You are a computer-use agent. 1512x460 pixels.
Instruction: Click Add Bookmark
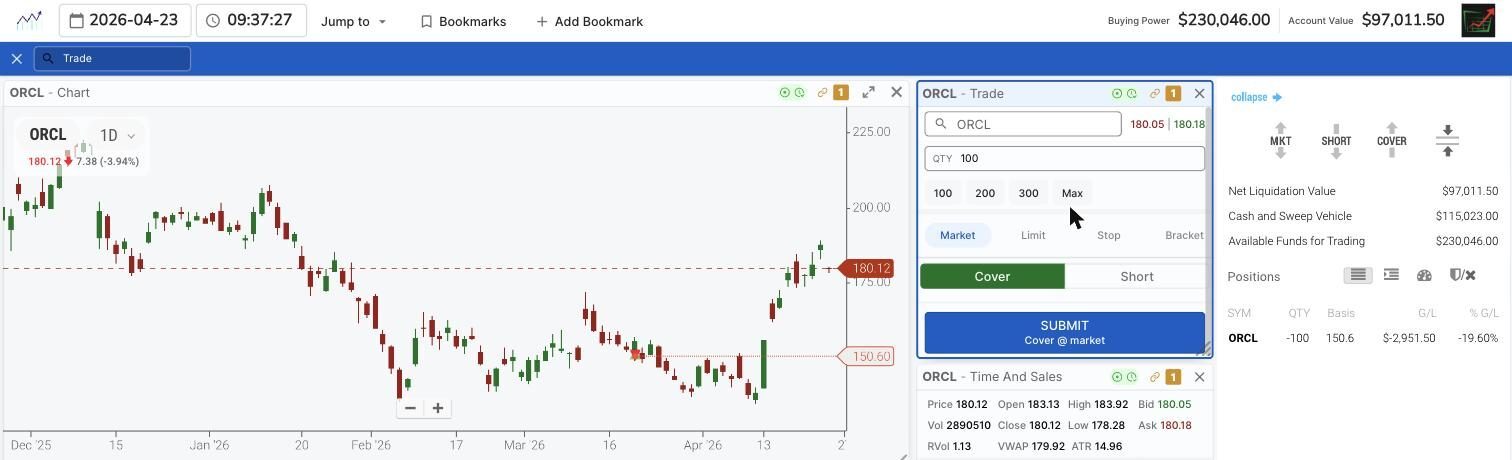(590, 21)
